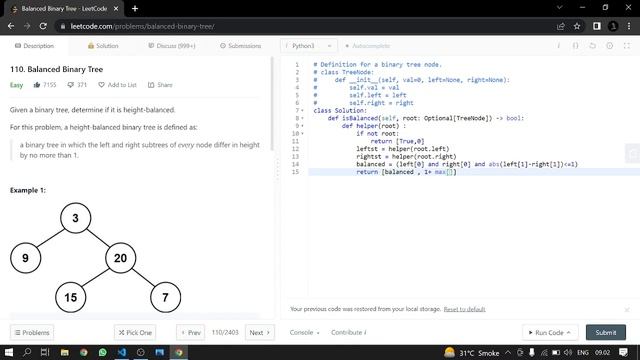Open the Chrome three-dot menu
Viewport: 640px width, 360px height.
pyautogui.click(x=629, y=26)
